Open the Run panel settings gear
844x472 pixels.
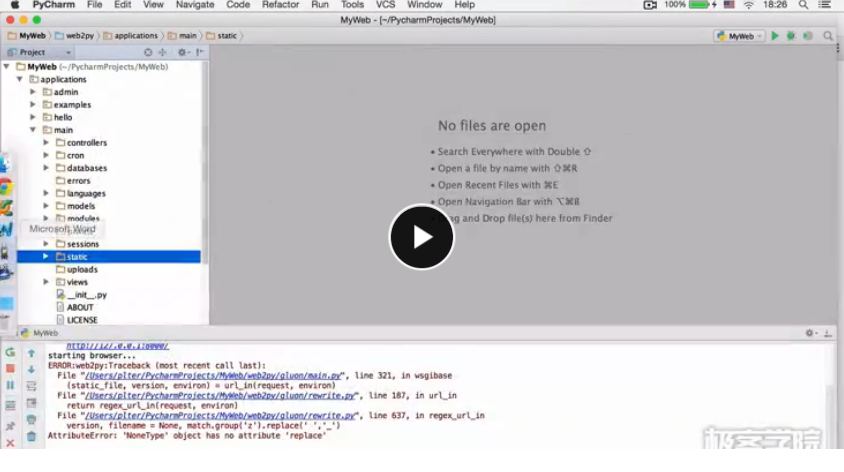(x=811, y=333)
